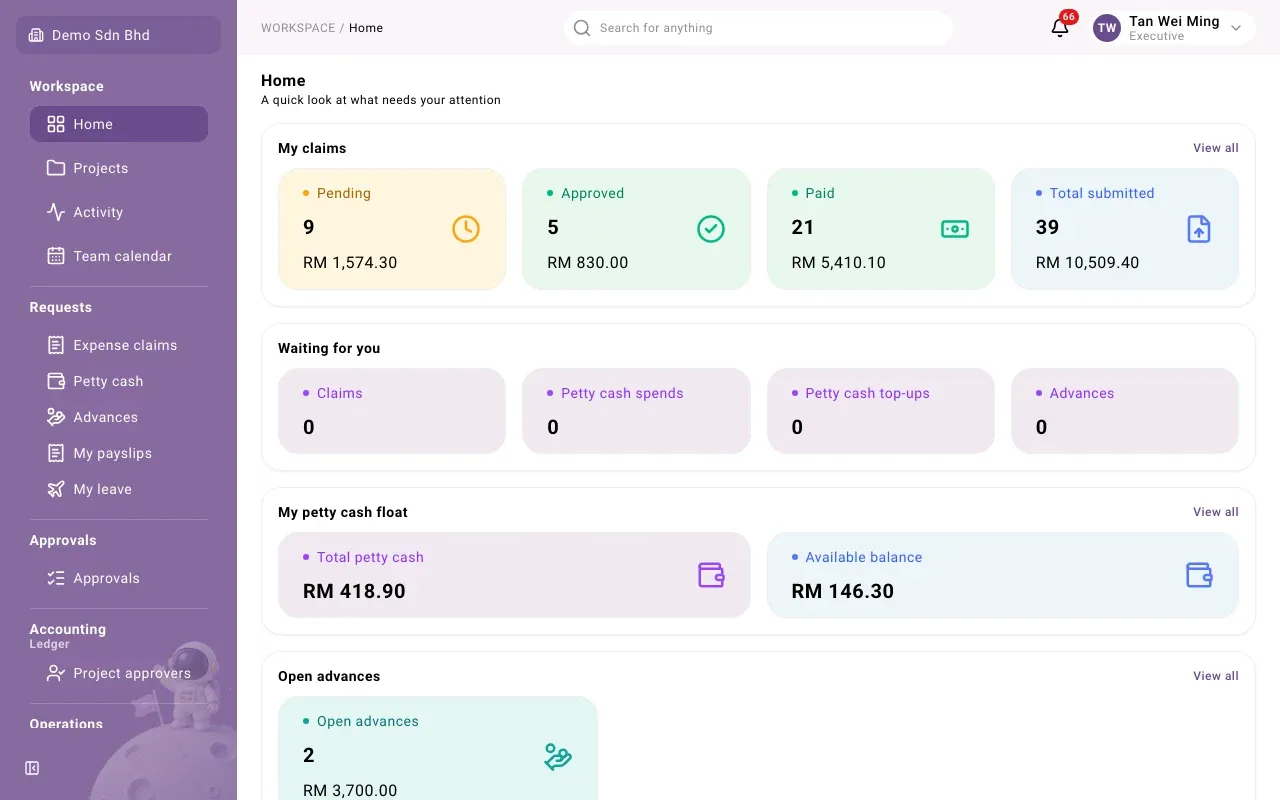This screenshot has width=1280, height=800.
Task: Click the Available balance wallet icon
Action: (1199, 575)
